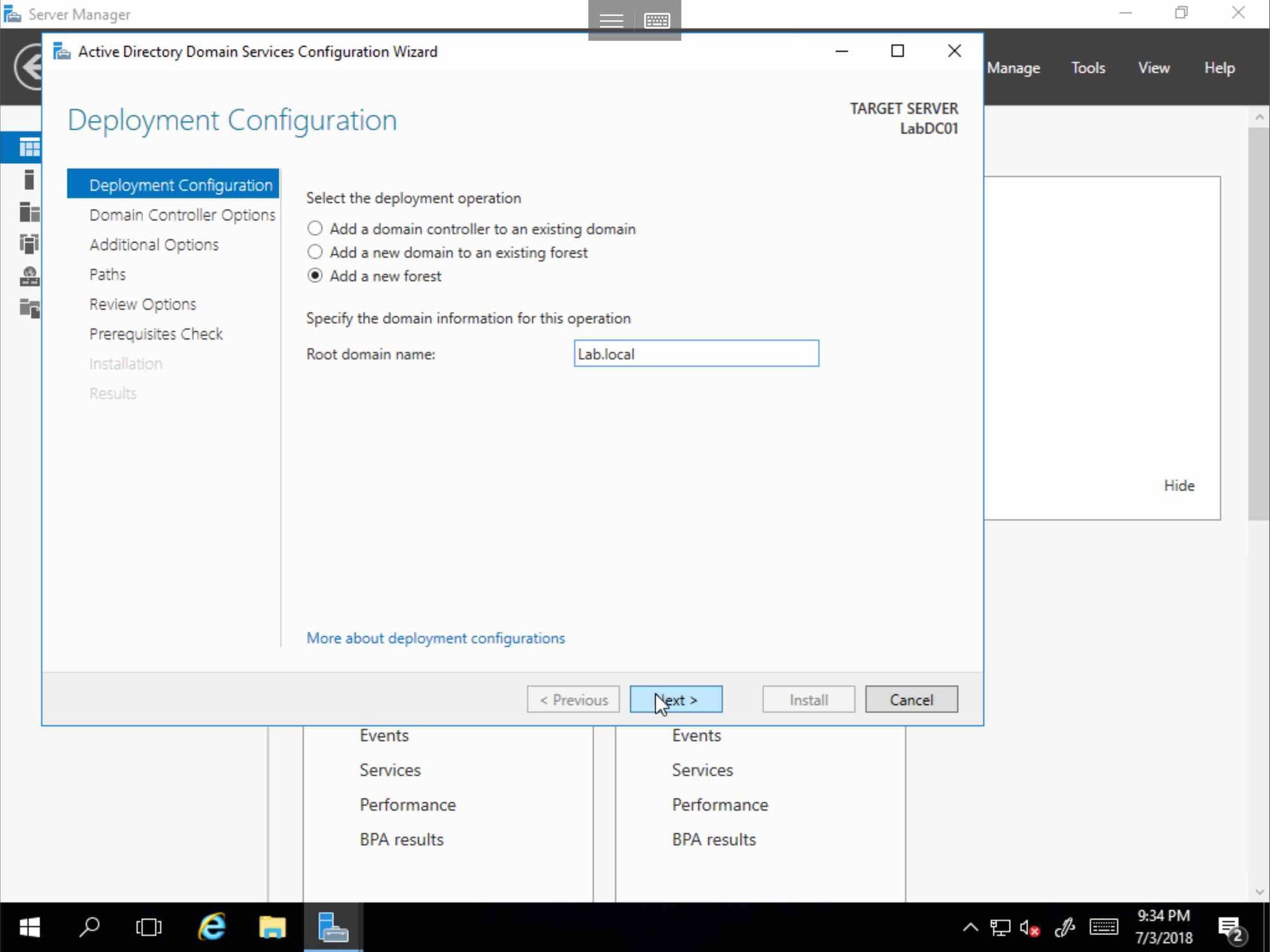Open All Servers icon in sidebar

coord(29,211)
